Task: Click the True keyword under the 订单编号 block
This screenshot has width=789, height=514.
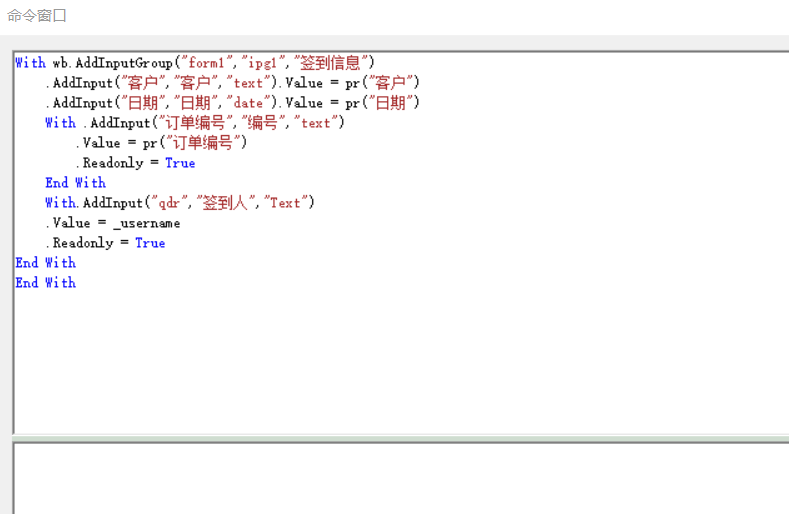Action: (180, 163)
